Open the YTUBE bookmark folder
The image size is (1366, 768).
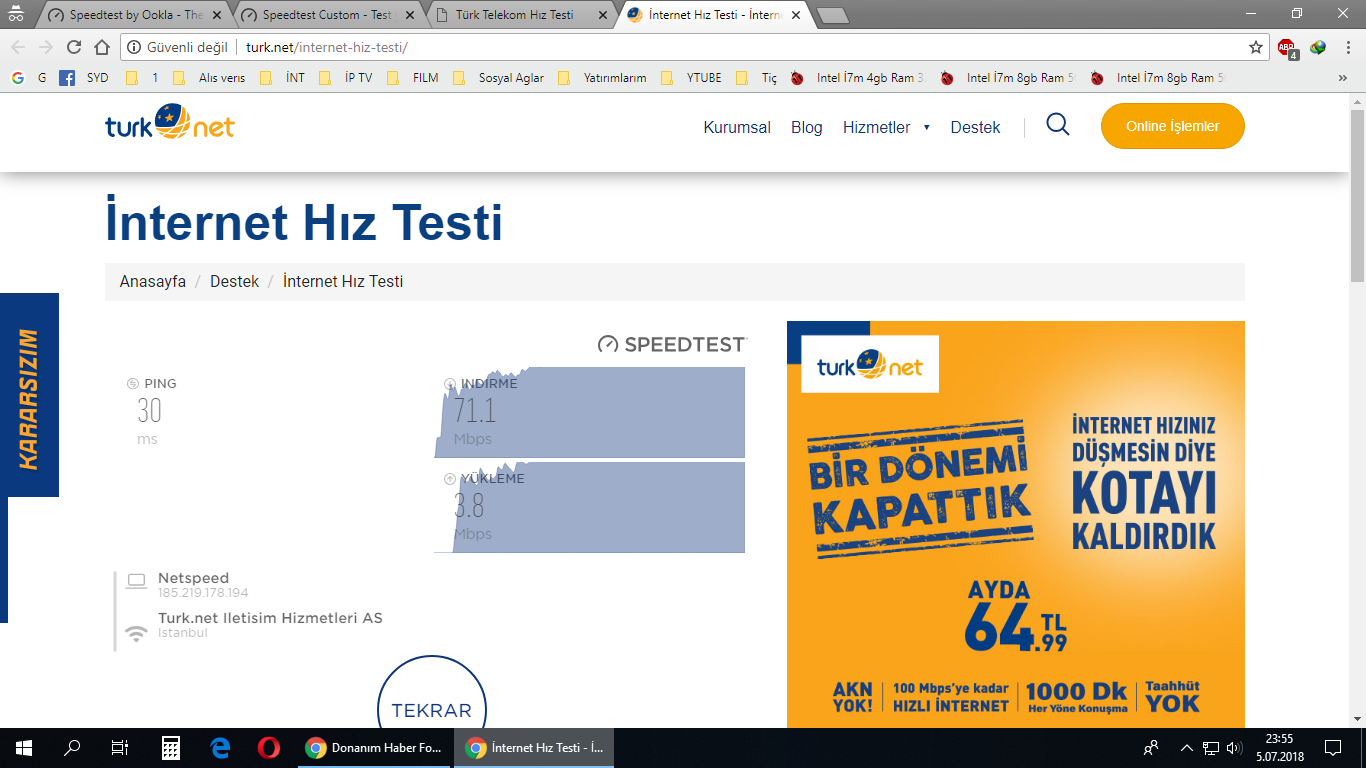691,77
